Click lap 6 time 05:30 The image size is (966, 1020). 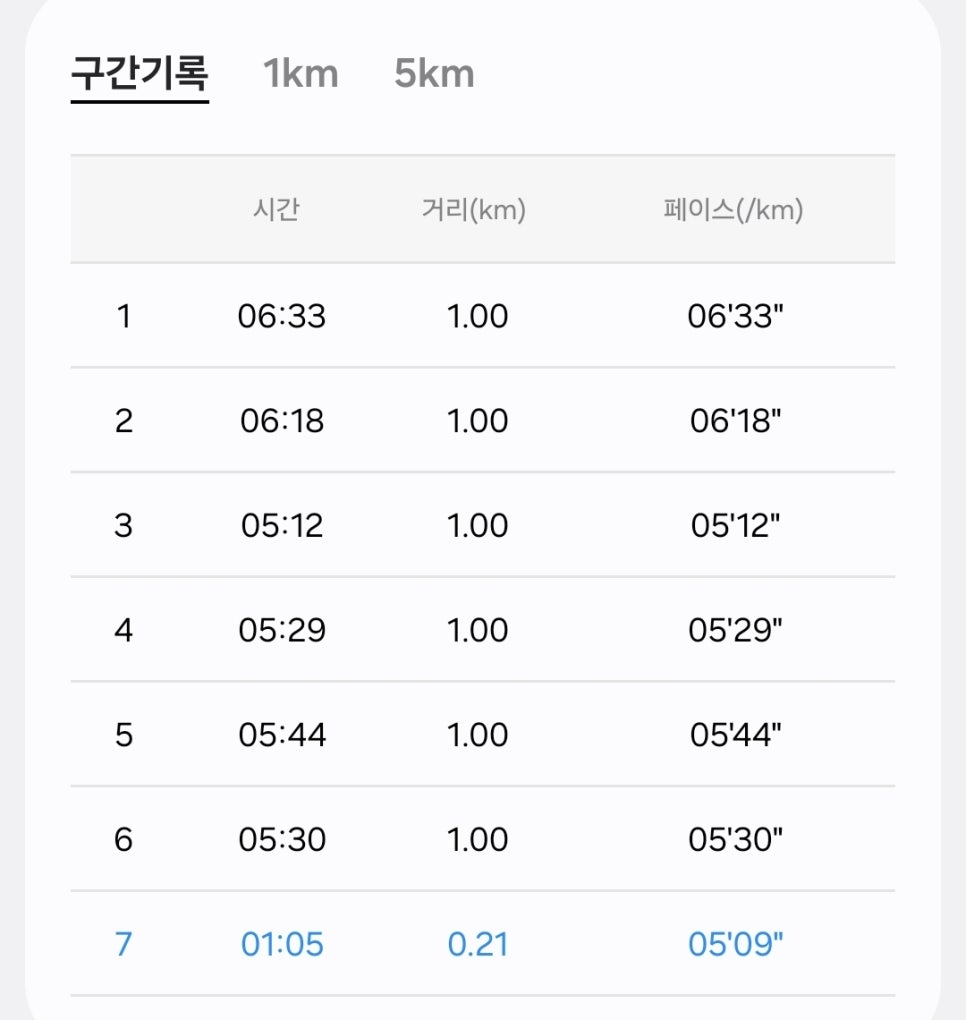[x=282, y=840]
